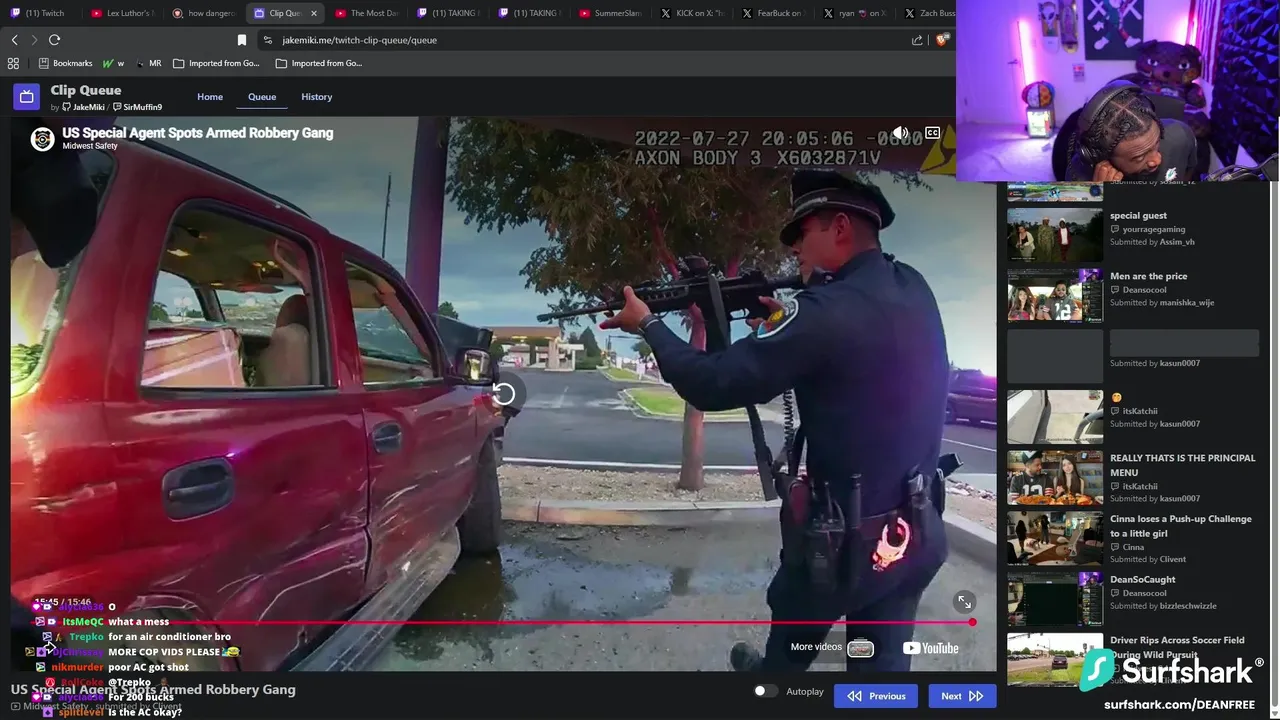
Task: Open the share icon in the address bar
Action: tap(917, 40)
